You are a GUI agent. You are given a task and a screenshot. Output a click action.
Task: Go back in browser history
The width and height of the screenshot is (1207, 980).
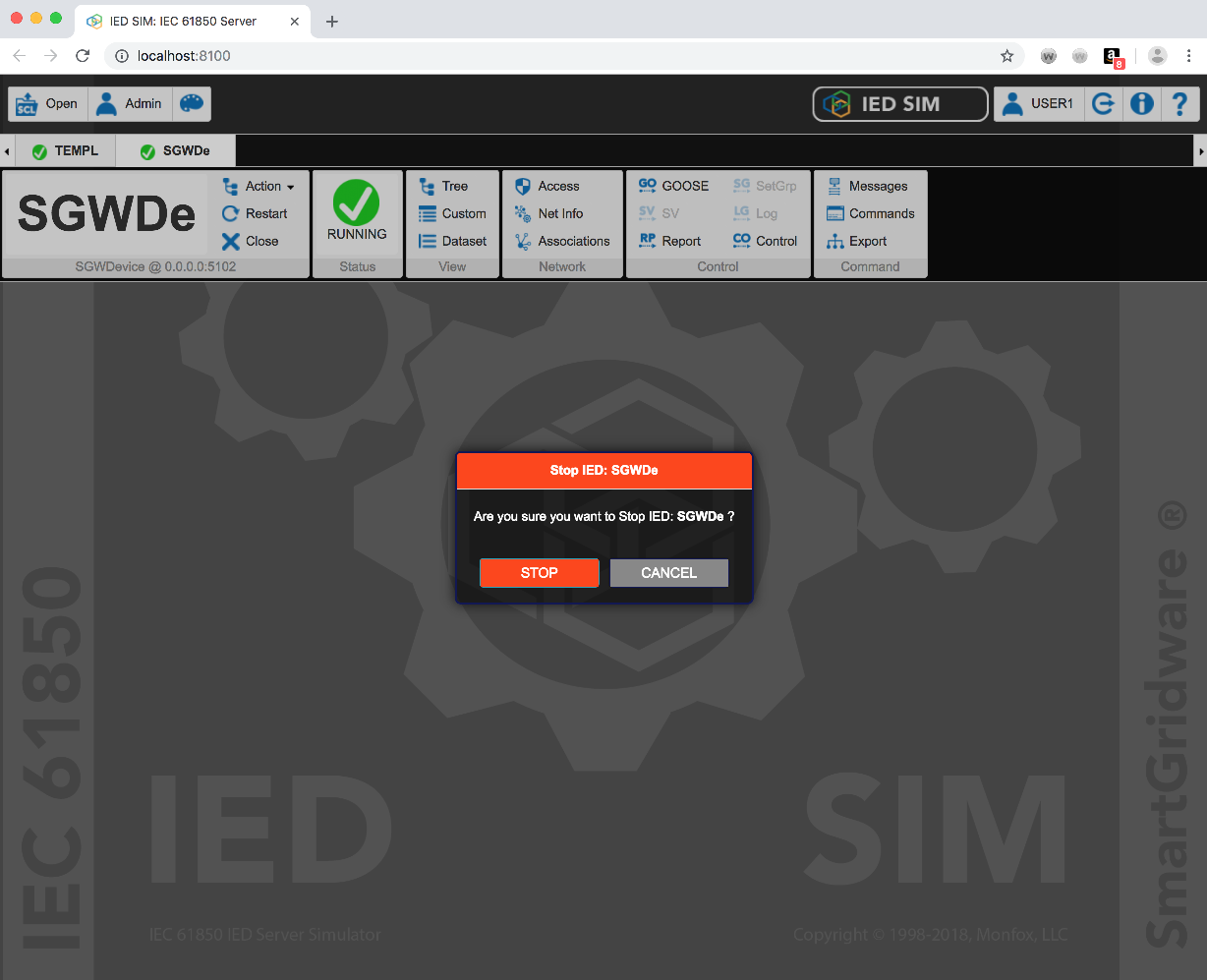20,56
